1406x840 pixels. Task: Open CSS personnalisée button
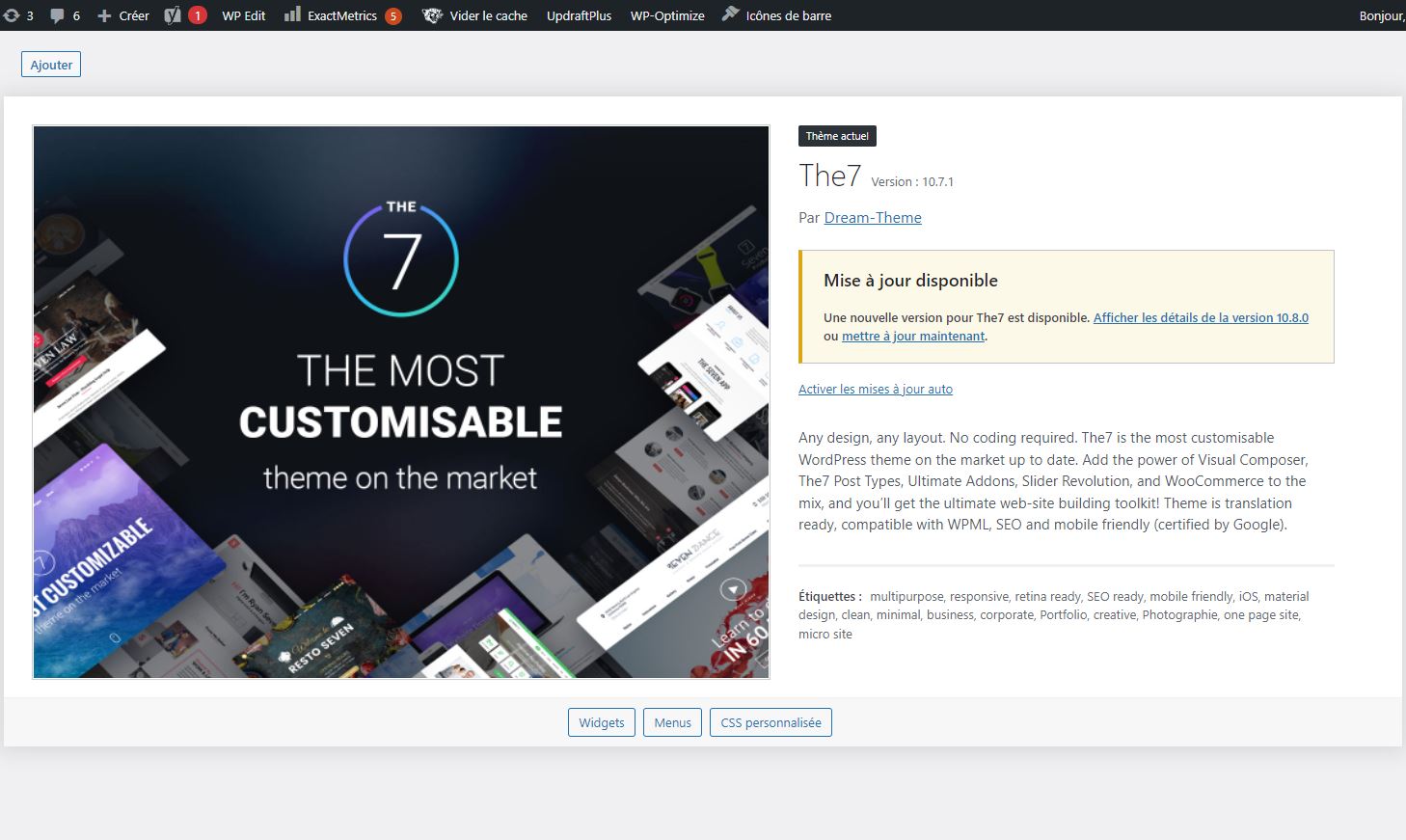click(771, 722)
